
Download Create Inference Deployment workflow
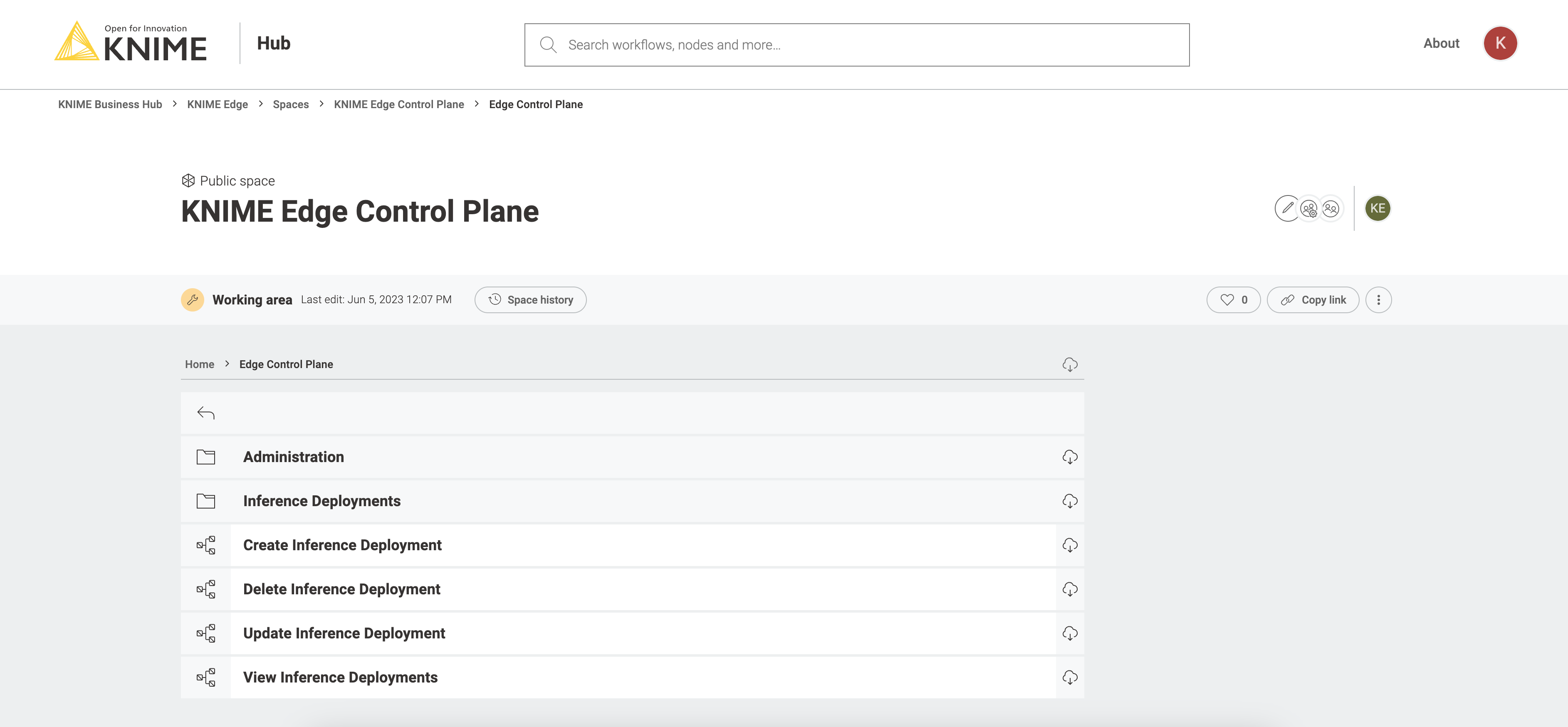pyautogui.click(x=1069, y=546)
